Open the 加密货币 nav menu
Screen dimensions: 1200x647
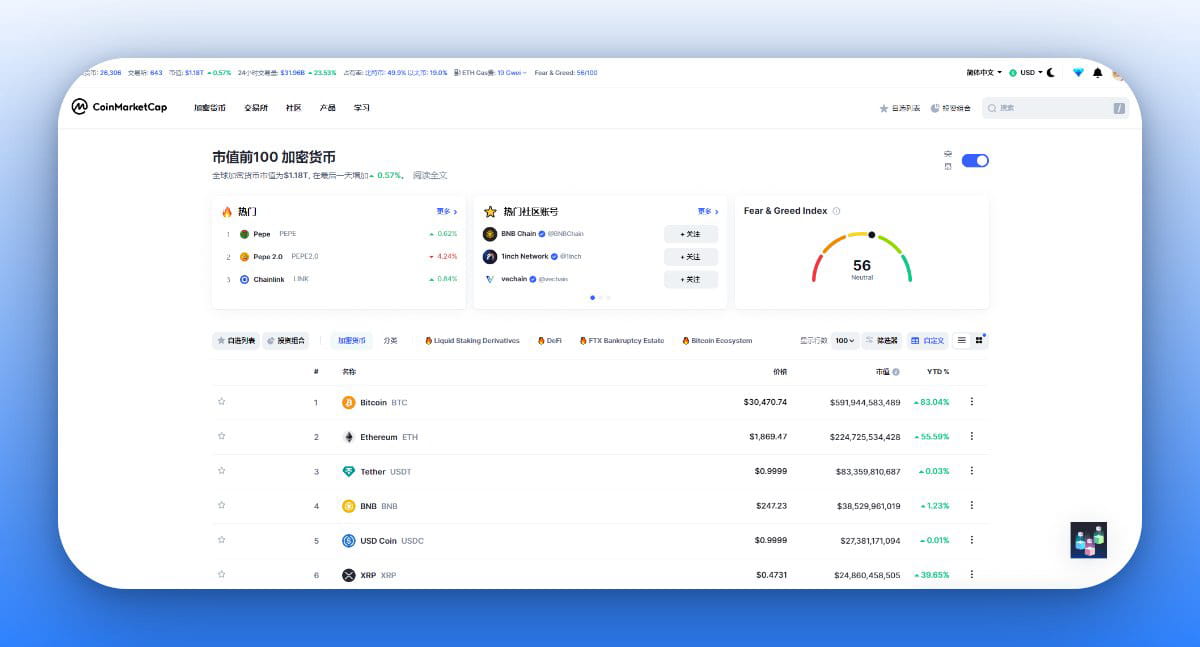click(x=210, y=108)
